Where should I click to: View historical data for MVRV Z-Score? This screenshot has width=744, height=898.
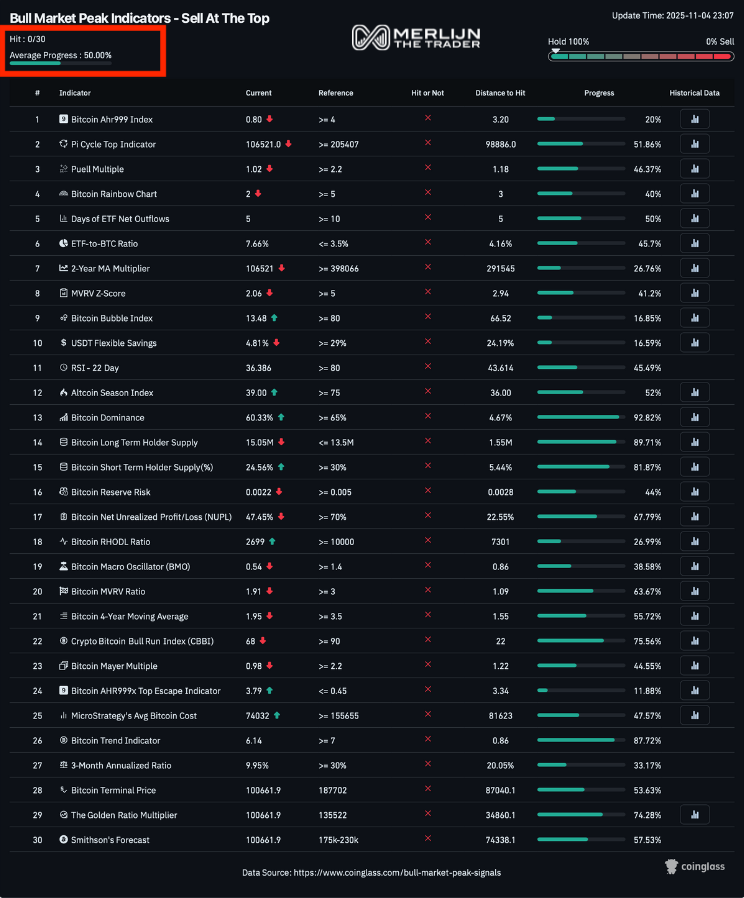pyautogui.click(x=694, y=293)
